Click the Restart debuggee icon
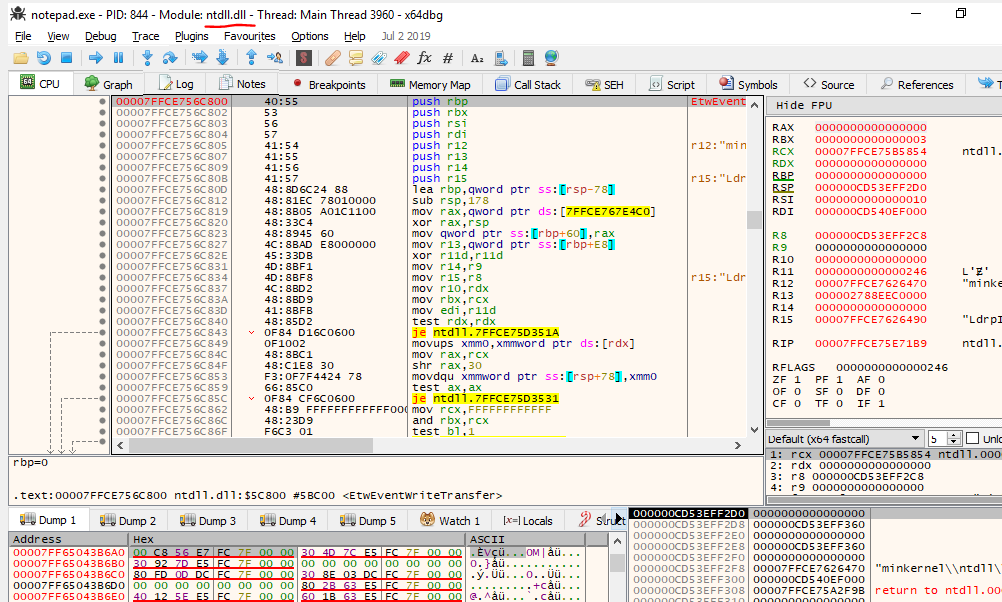Viewport: 1002px width, 602px height. click(x=43, y=58)
